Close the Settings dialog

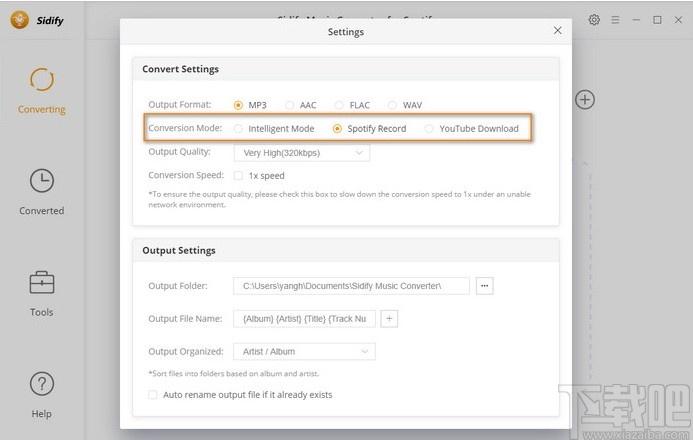(x=558, y=30)
